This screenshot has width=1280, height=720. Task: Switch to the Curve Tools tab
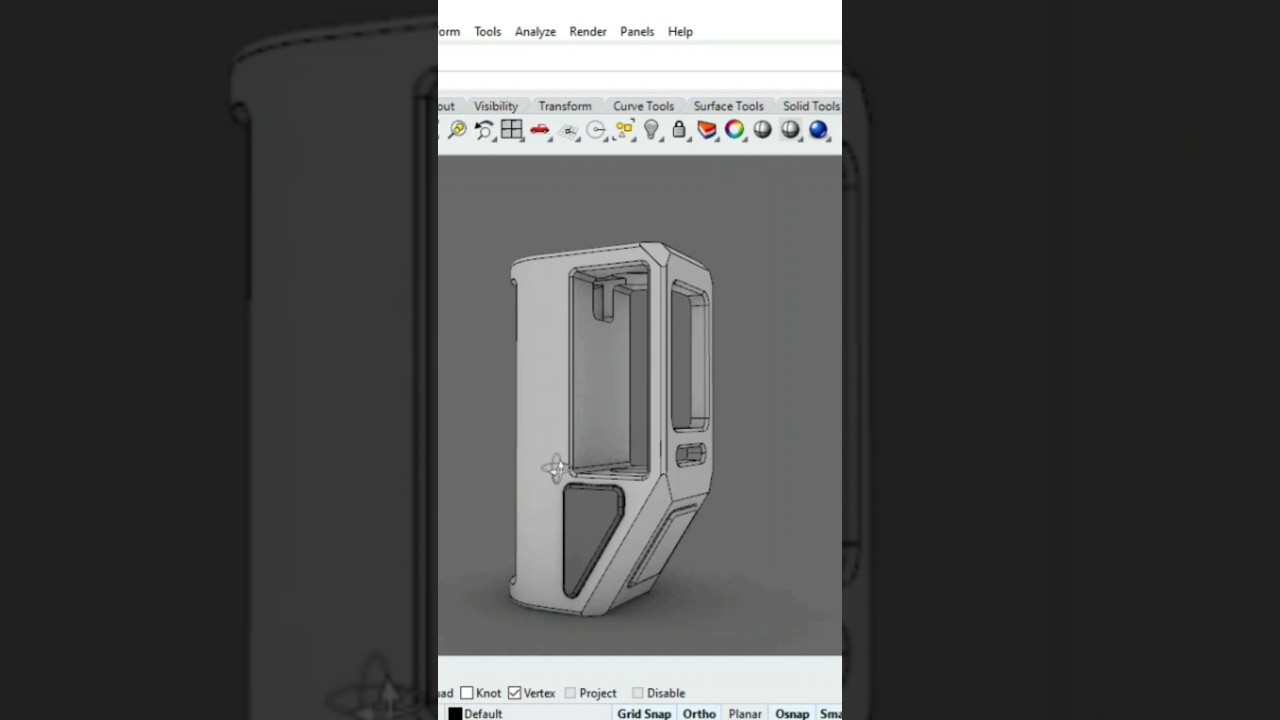(643, 106)
